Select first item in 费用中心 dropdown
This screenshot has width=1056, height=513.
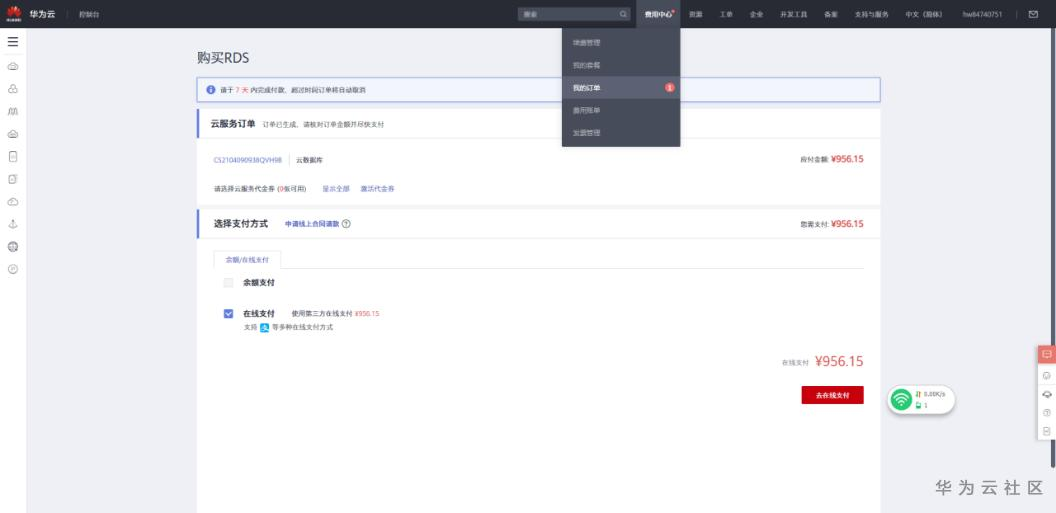coord(621,42)
